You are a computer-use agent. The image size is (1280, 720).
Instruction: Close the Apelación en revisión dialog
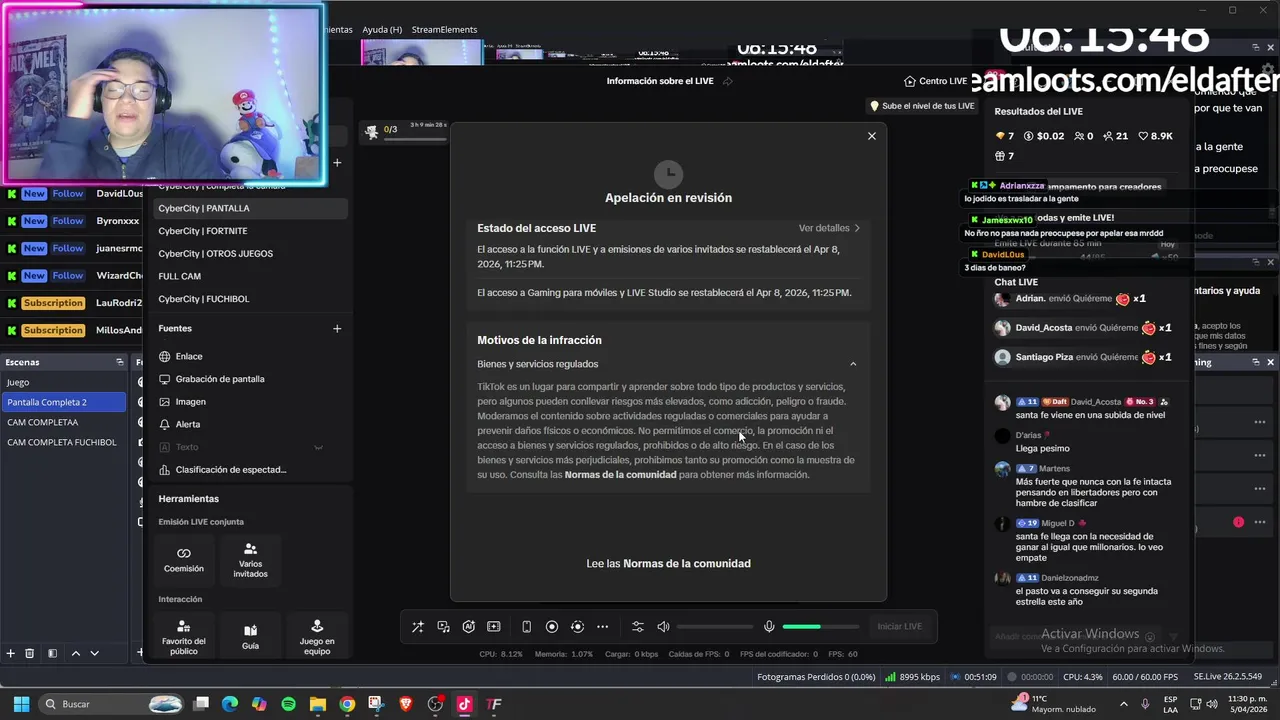click(x=871, y=136)
